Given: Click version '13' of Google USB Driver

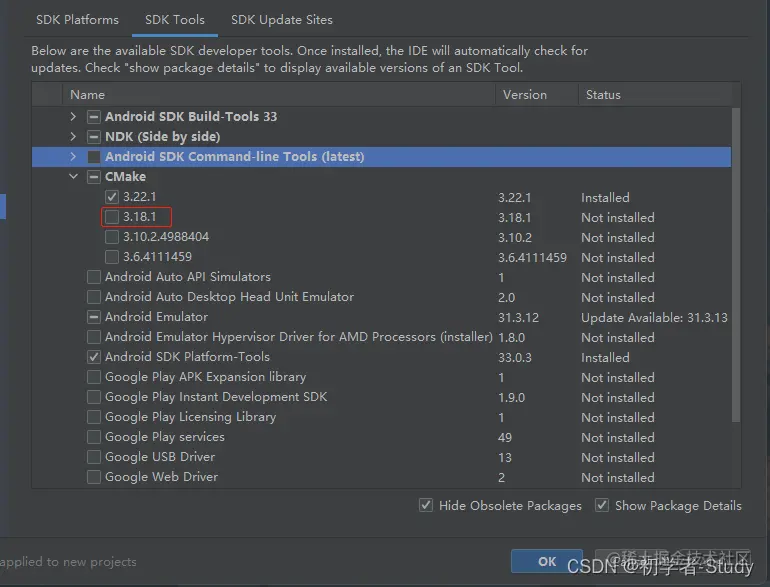Looking at the screenshot, I should tap(505, 458).
